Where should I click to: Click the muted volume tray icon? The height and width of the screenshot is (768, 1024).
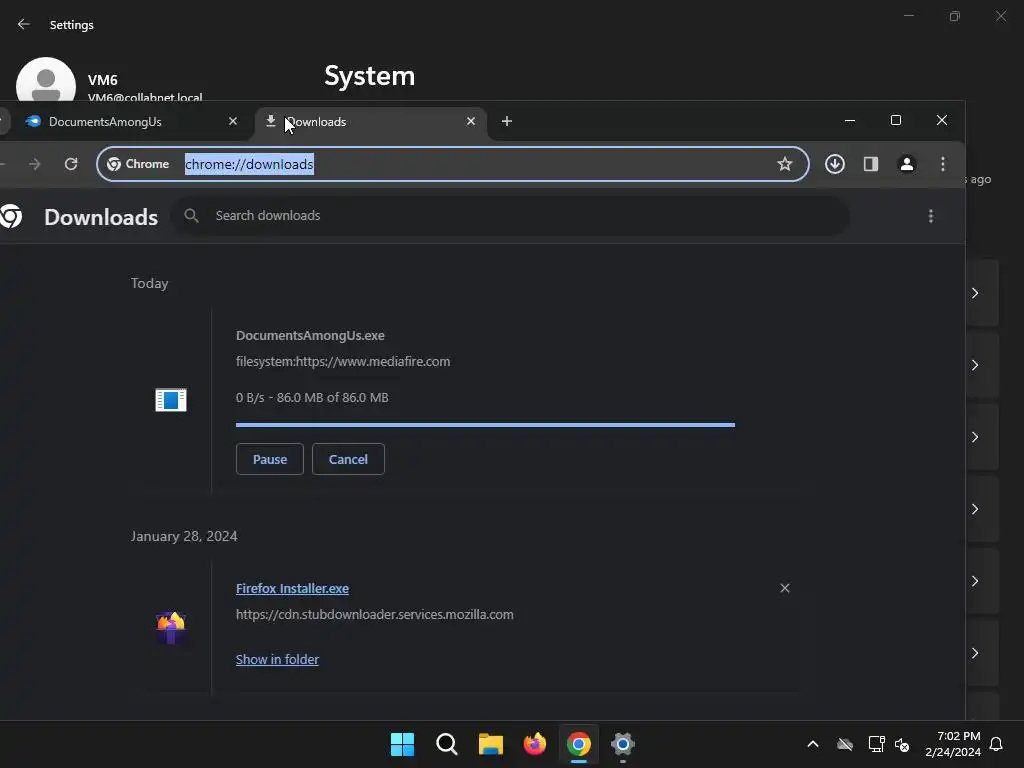coord(902,744)
